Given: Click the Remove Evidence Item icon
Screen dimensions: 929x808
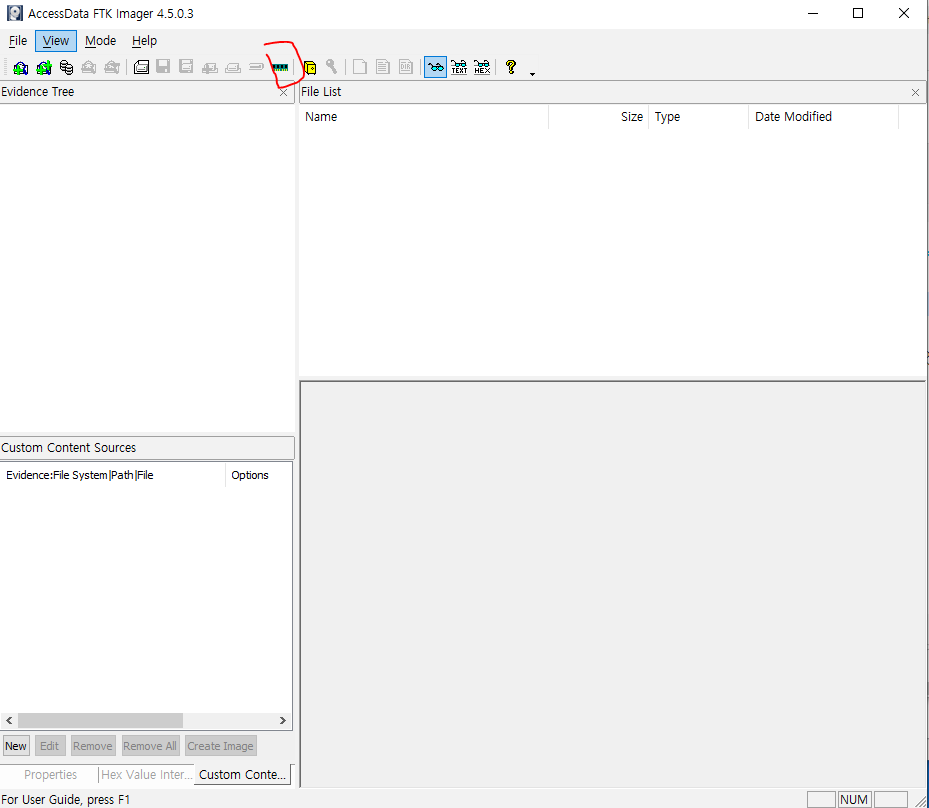Looking at the screenshot, I should coord(89,68).
